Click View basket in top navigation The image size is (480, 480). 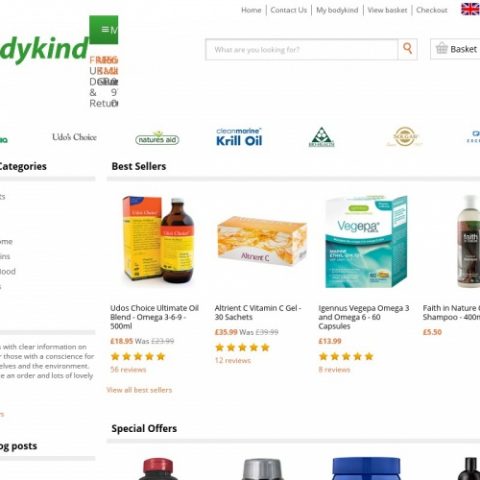[387, 10]
